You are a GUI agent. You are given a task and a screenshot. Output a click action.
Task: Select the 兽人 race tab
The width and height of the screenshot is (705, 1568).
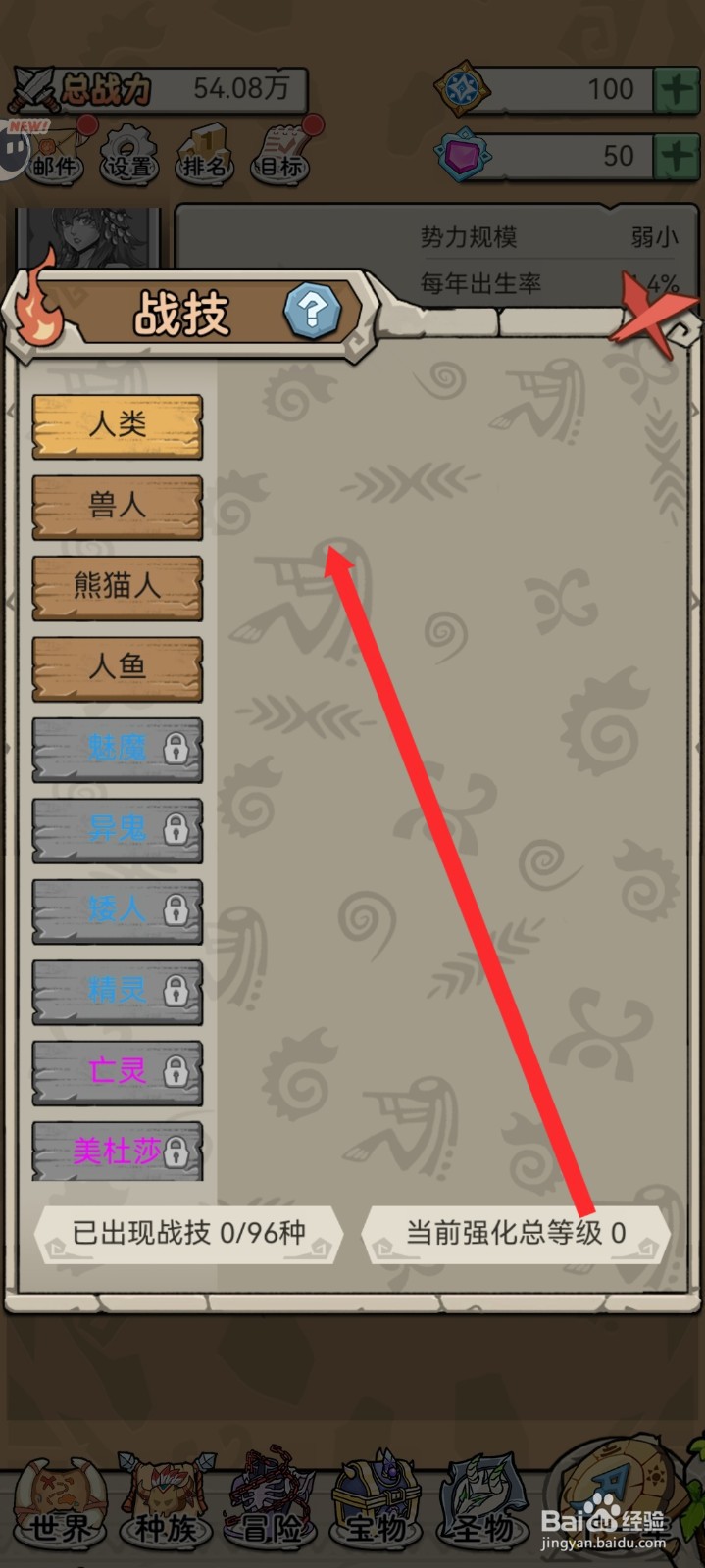tap(118, 507)
